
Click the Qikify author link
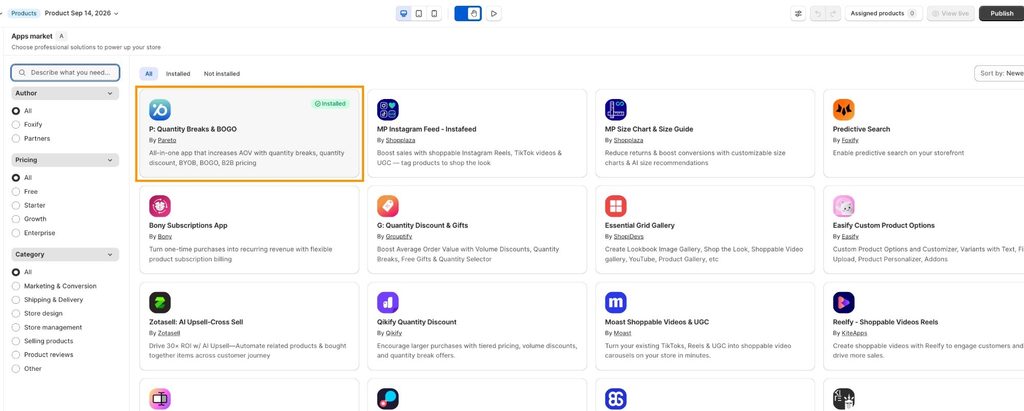pyautogui.click(x=394, y=333)
